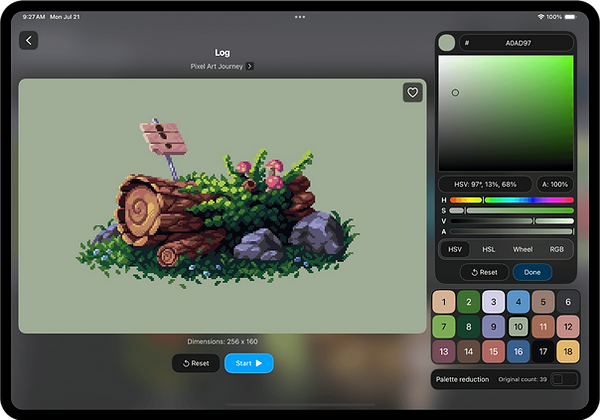Click the Dimensions: 256 x 160 text
Screen dimensions: 600x420
pyautogui.click(x=222, y=341)
